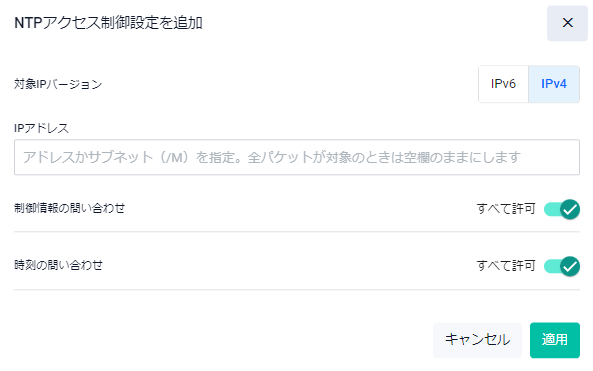Click the 対象IPバージョン label
This screenshot has width=593, height=371.
[58, 84]
